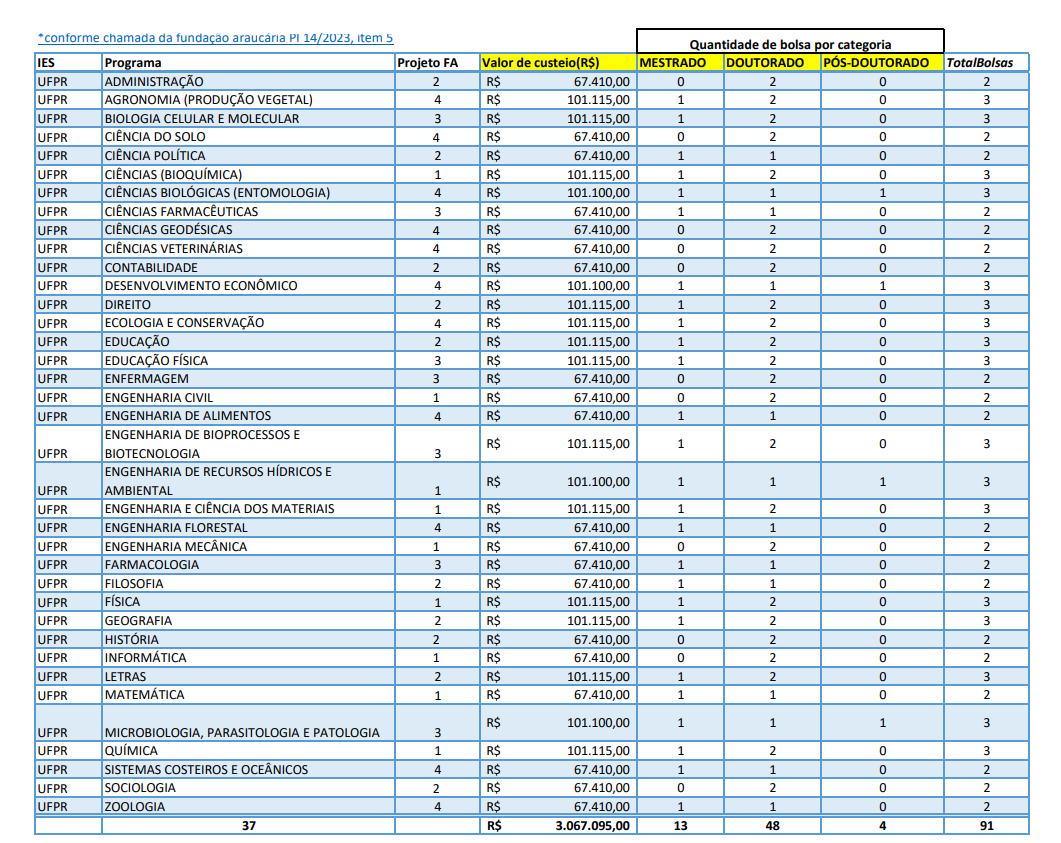Click the ZOOLOGIA cell
The width and height of the screenshot is (1061, 843).
(x=248, y=806)
